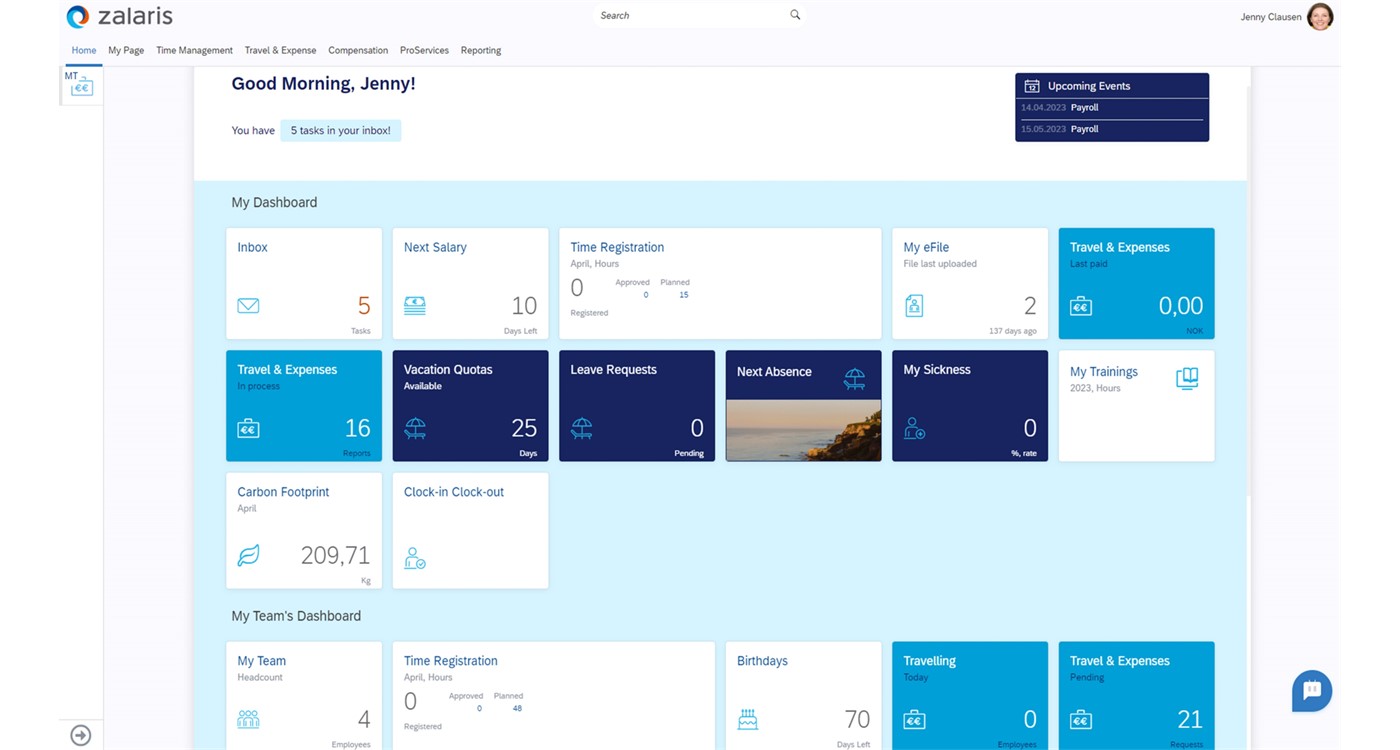
Task: Click into the Search input field
Action: click(x=690, y=16)
